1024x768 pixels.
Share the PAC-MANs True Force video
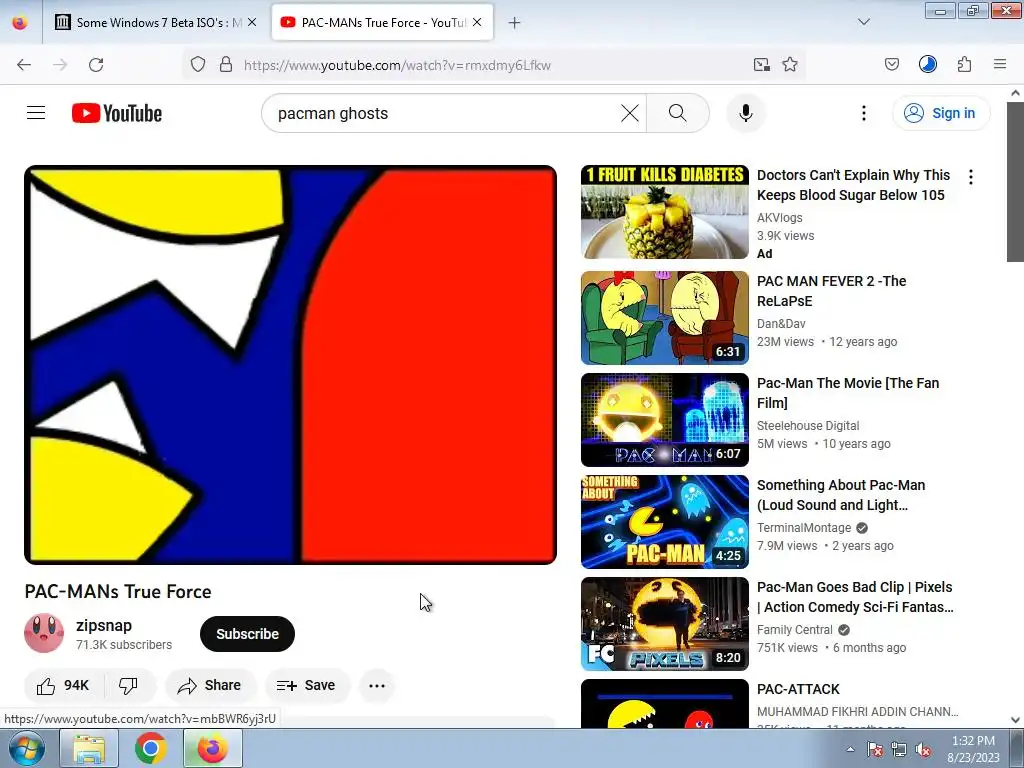click(210, 685)
